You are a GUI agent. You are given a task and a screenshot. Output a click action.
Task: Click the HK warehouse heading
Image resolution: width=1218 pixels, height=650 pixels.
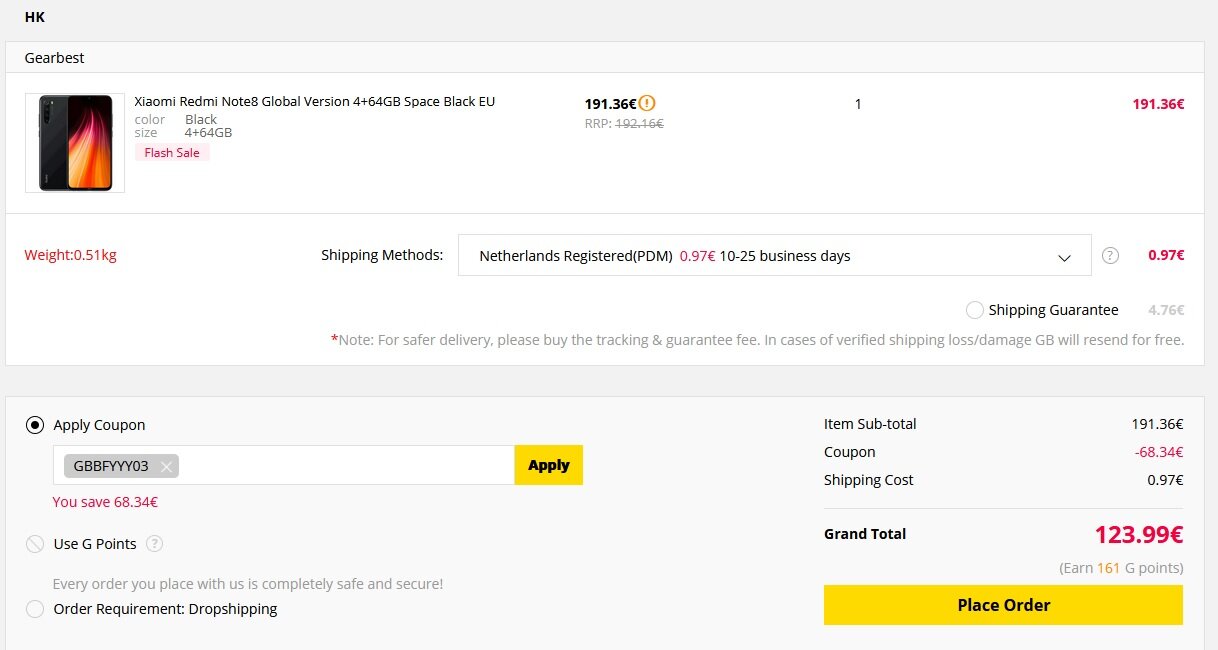click(x=35, y=17)
